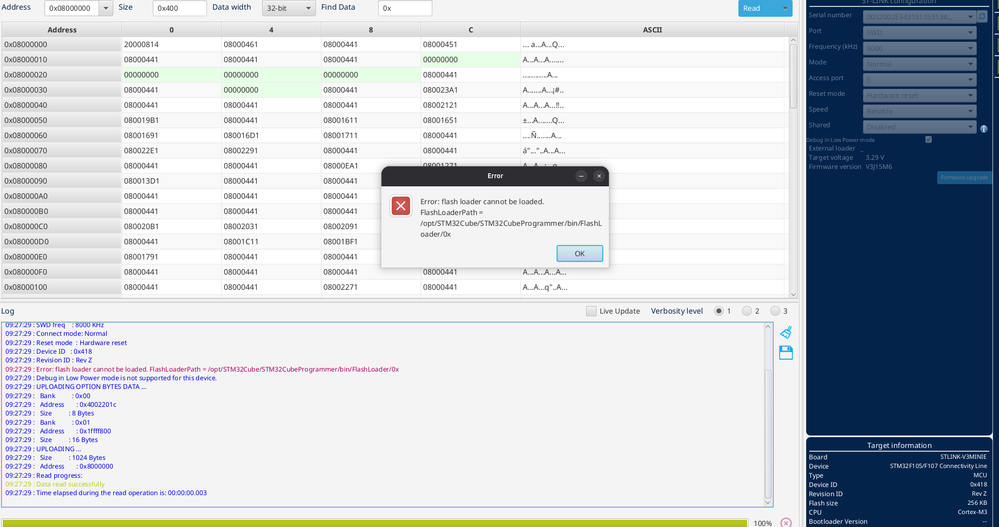Open the Address dropdown arrow
999x527 pixels.
tap(106, 8)
